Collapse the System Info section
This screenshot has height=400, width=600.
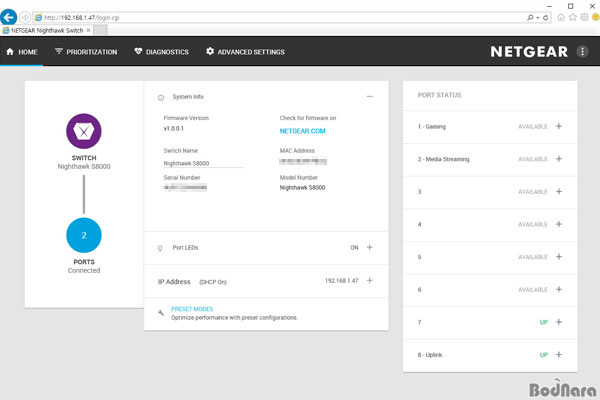[x=369, y=96]
